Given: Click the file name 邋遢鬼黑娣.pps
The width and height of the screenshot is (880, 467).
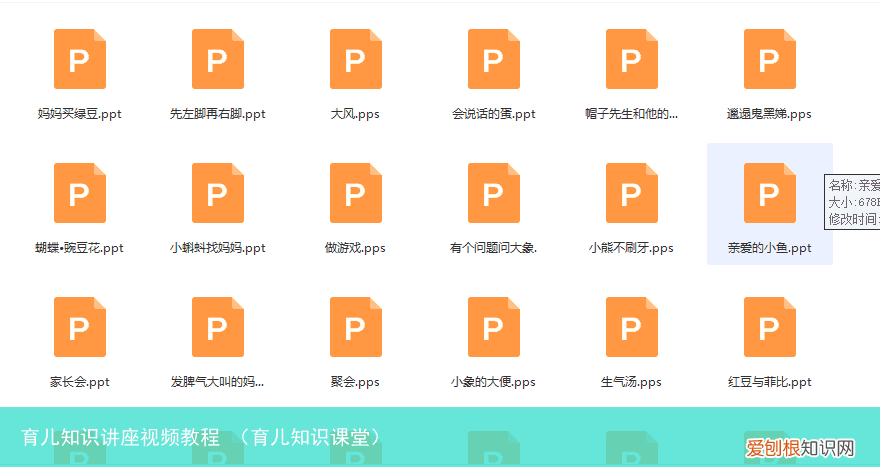Looking at the screenshot, I should [769, 114].
